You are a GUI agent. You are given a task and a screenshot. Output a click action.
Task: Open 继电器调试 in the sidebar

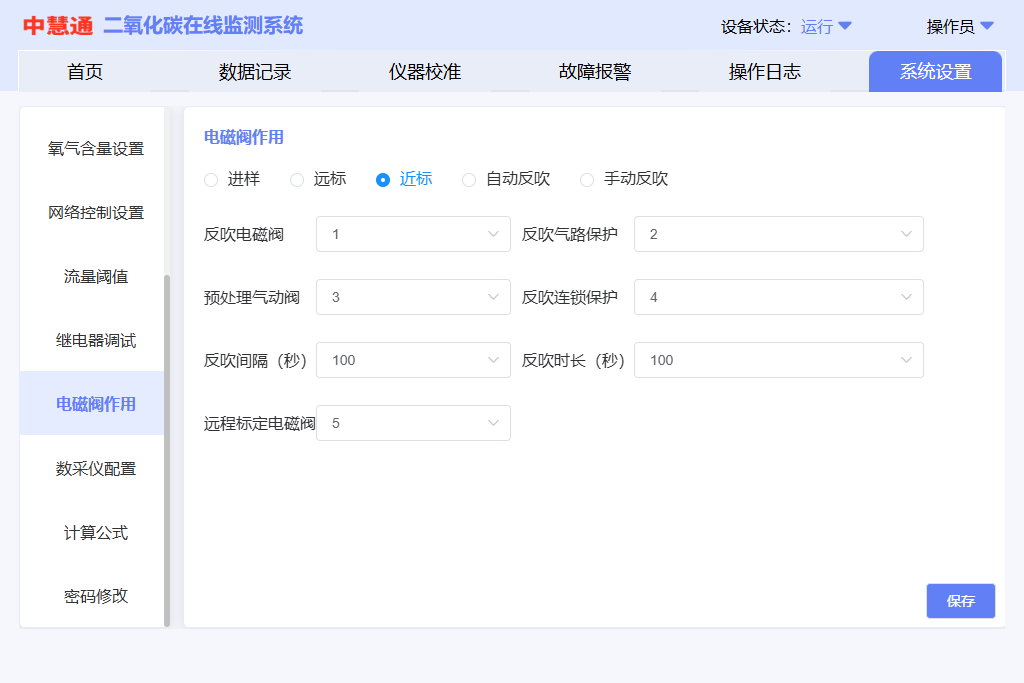[x=96, y=341]
